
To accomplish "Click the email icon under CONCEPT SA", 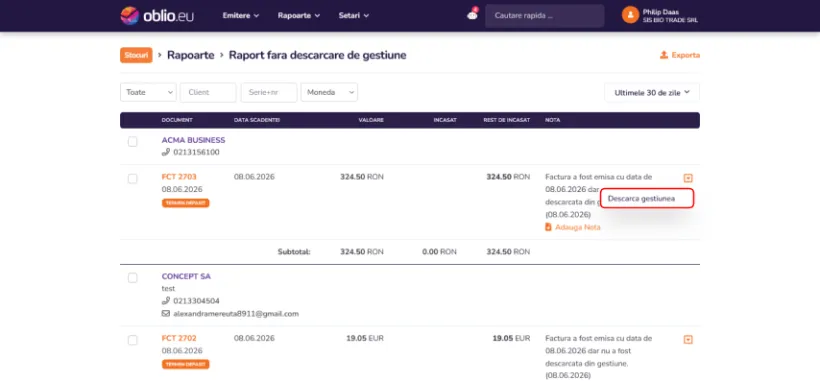I will pyautogui.click(x=166, y=314).
